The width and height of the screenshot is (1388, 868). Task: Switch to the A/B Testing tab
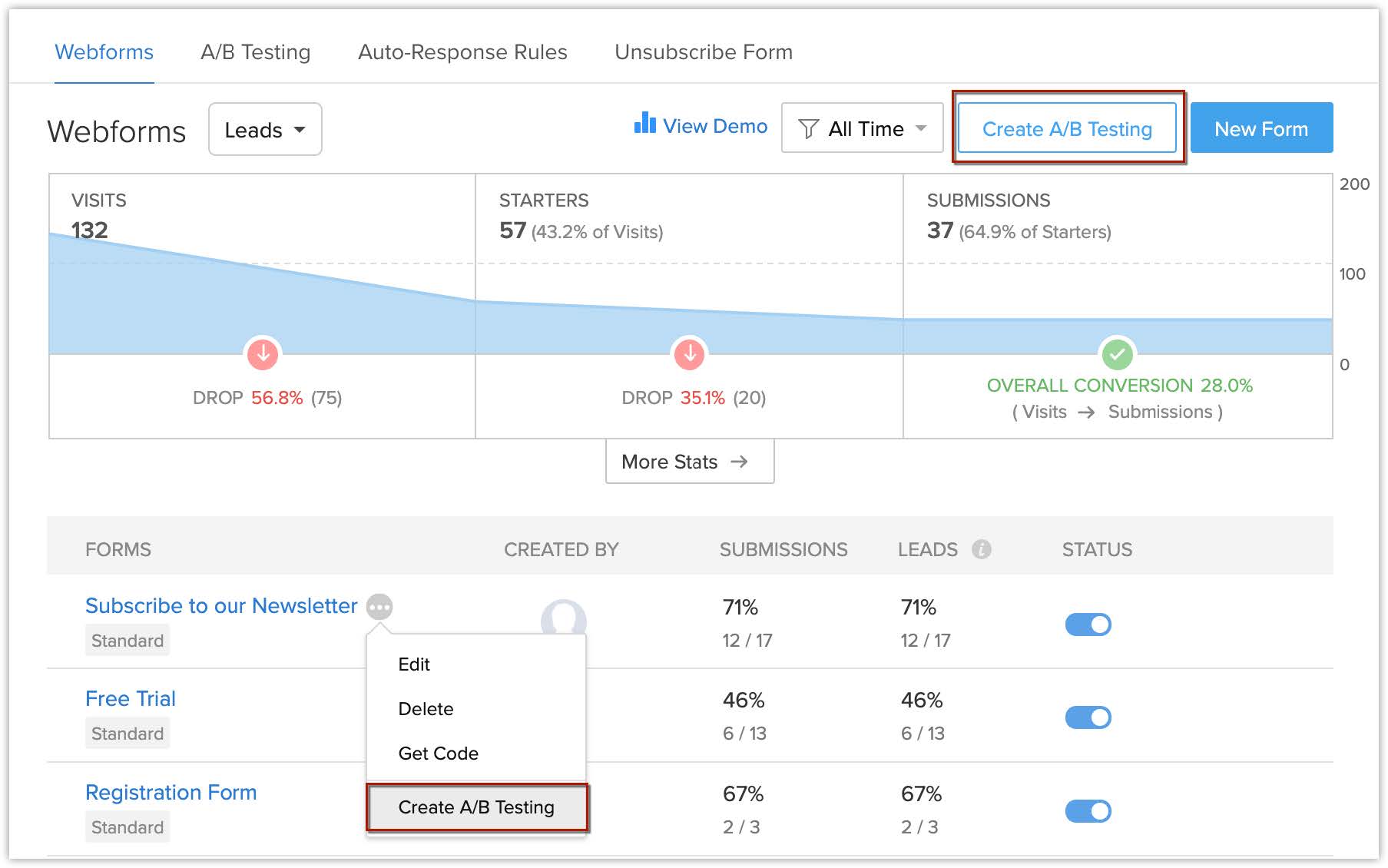(x=255, y=52)
